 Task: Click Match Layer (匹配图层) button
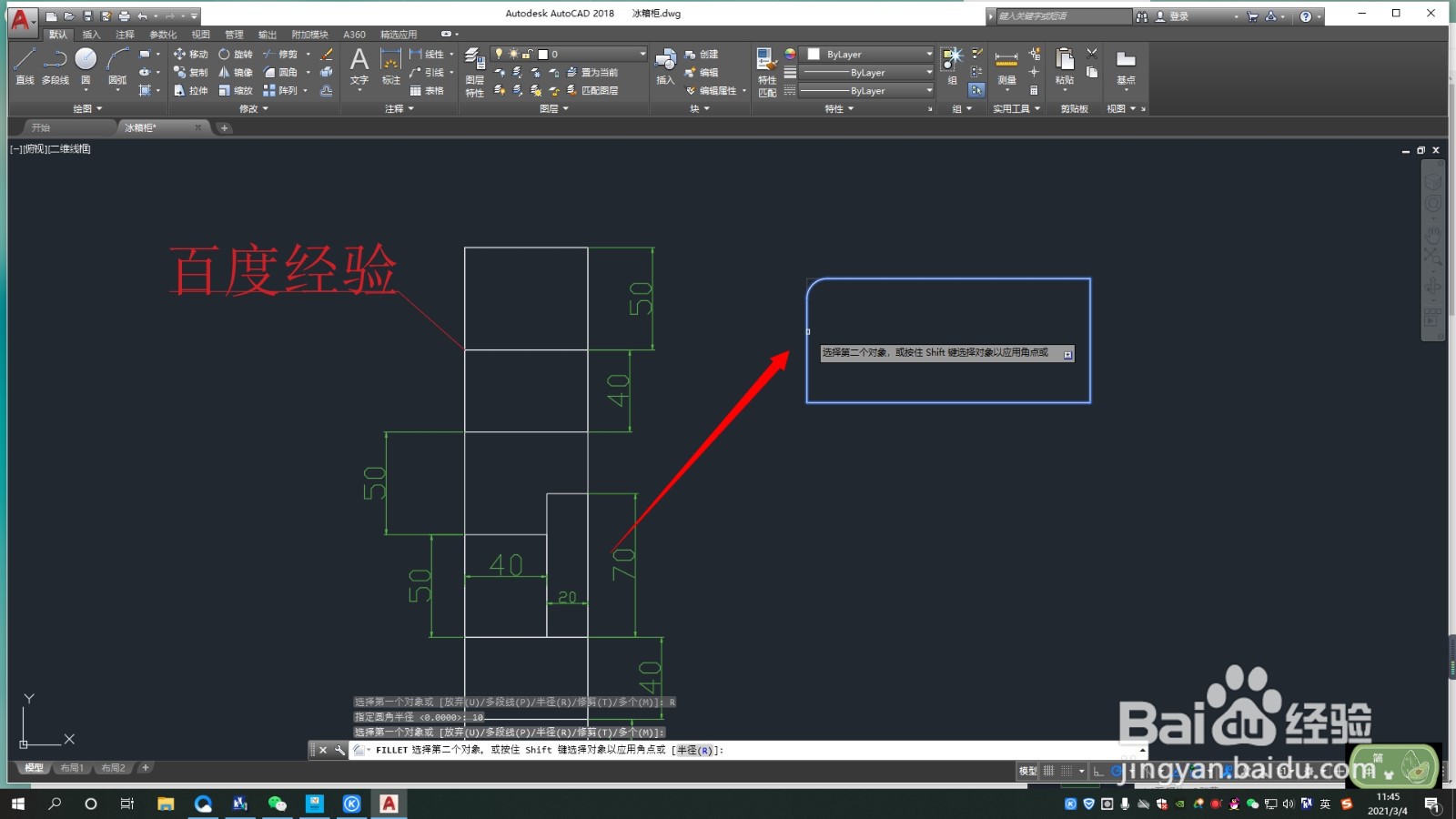coord(592,91)
